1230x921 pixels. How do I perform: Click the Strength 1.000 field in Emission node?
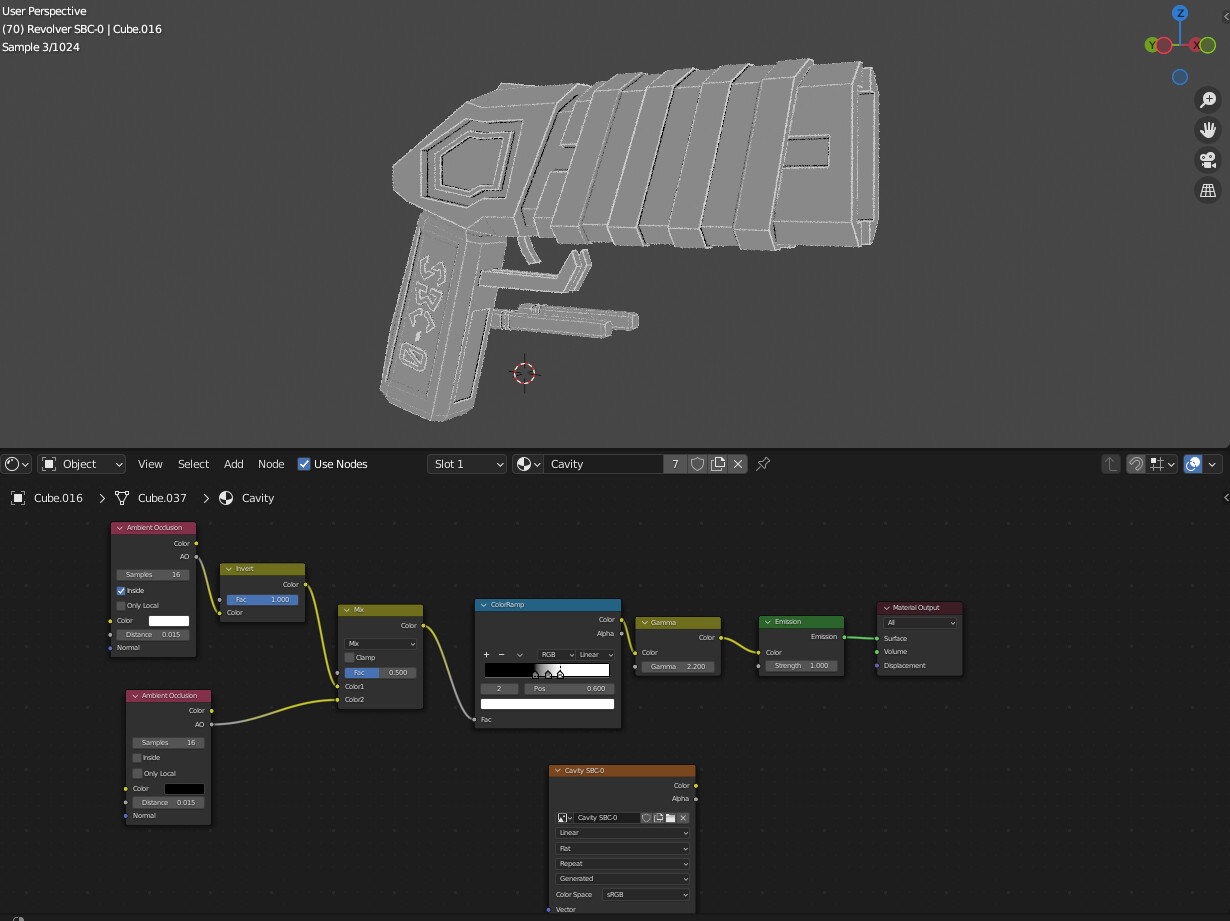click(801, 665)
